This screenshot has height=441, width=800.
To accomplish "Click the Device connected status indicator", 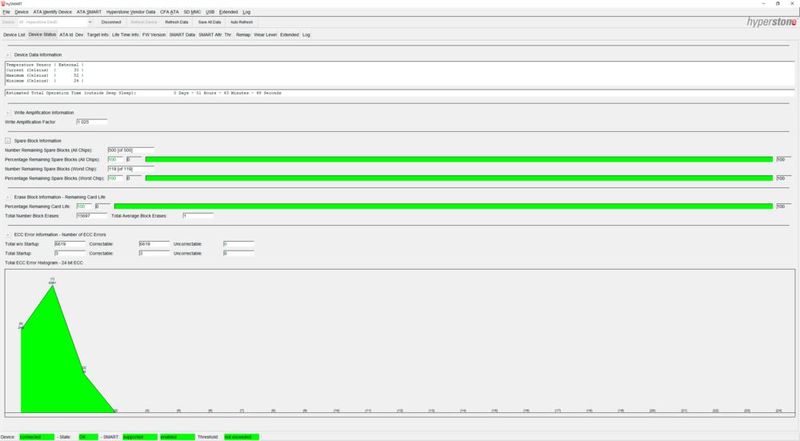I will [37, 437].
